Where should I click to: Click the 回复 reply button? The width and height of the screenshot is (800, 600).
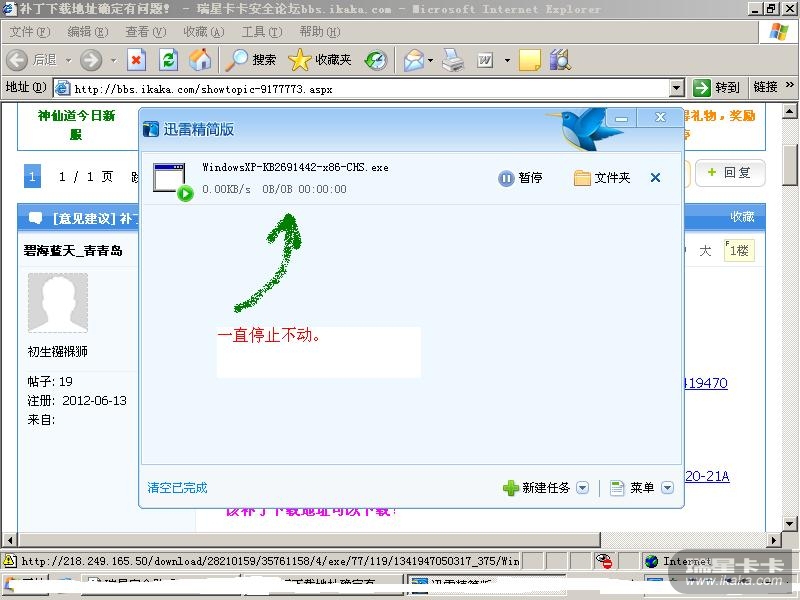730,173
